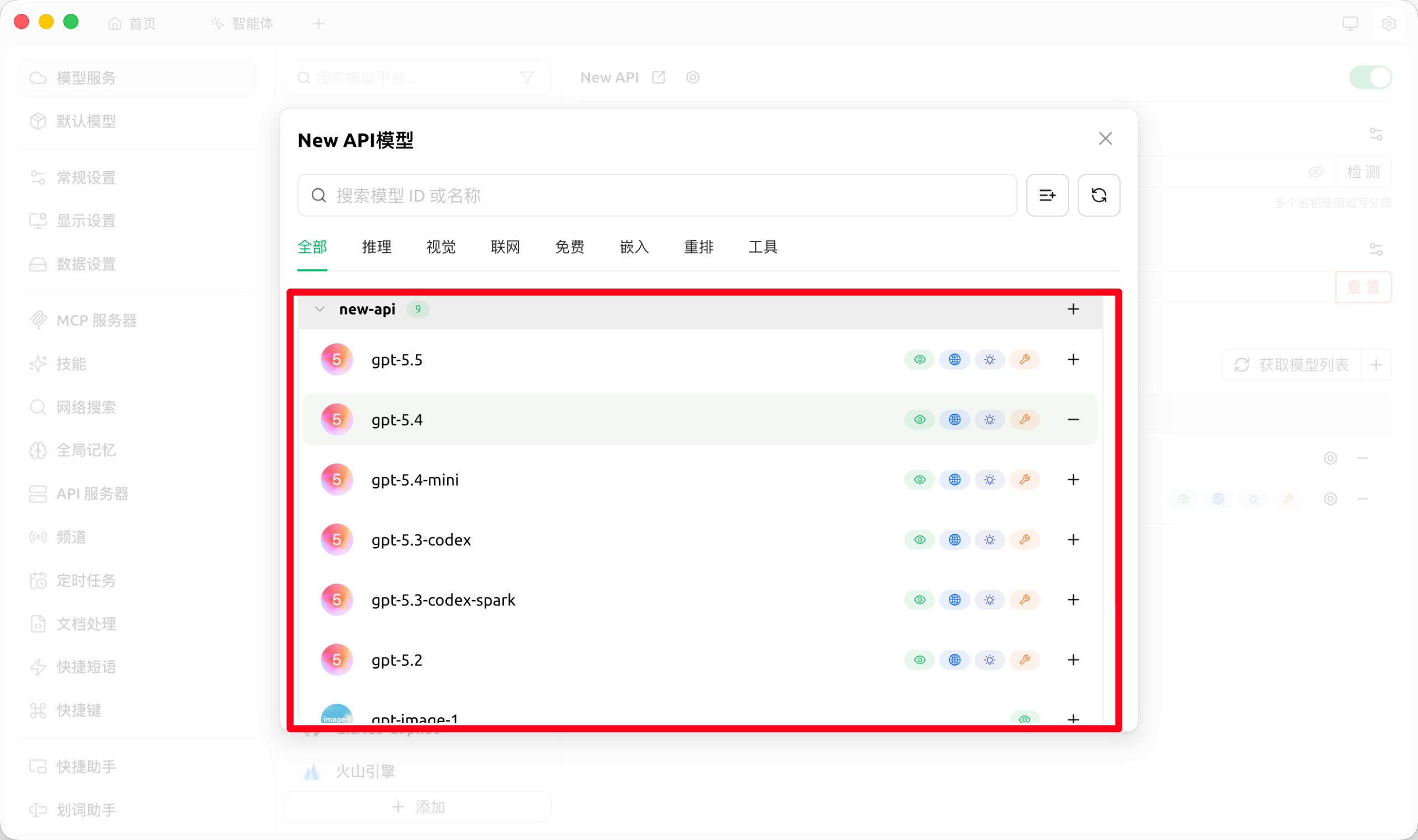Add gpt-5.3-codex-spark using its plus icon

(1073, 600)
